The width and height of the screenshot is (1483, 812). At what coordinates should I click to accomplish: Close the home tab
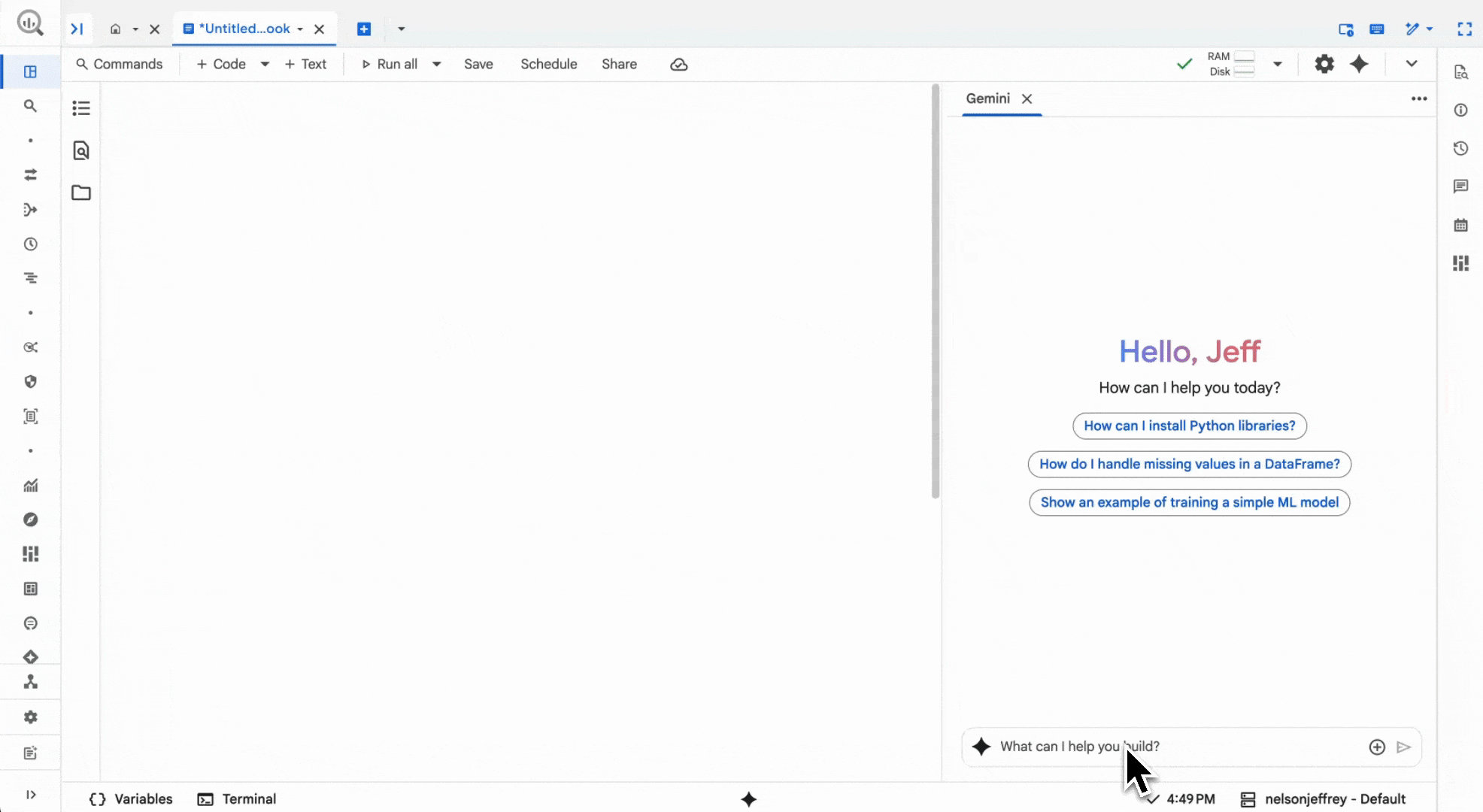click(x=155, y=29)
